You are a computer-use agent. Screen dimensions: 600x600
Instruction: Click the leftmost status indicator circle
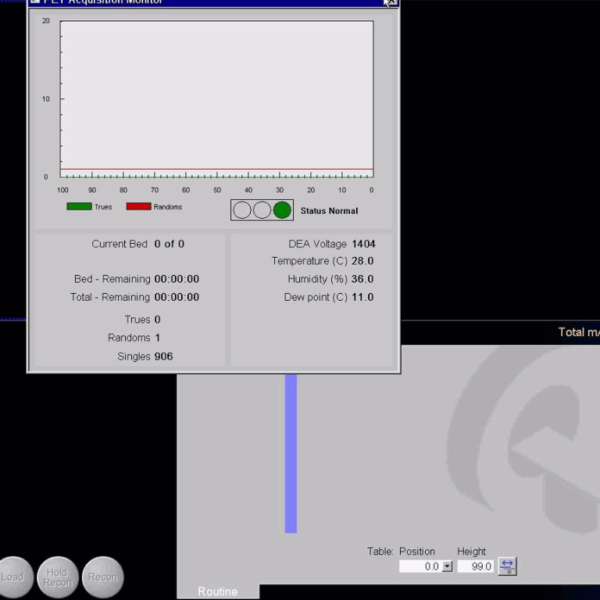tap(242, 210)
